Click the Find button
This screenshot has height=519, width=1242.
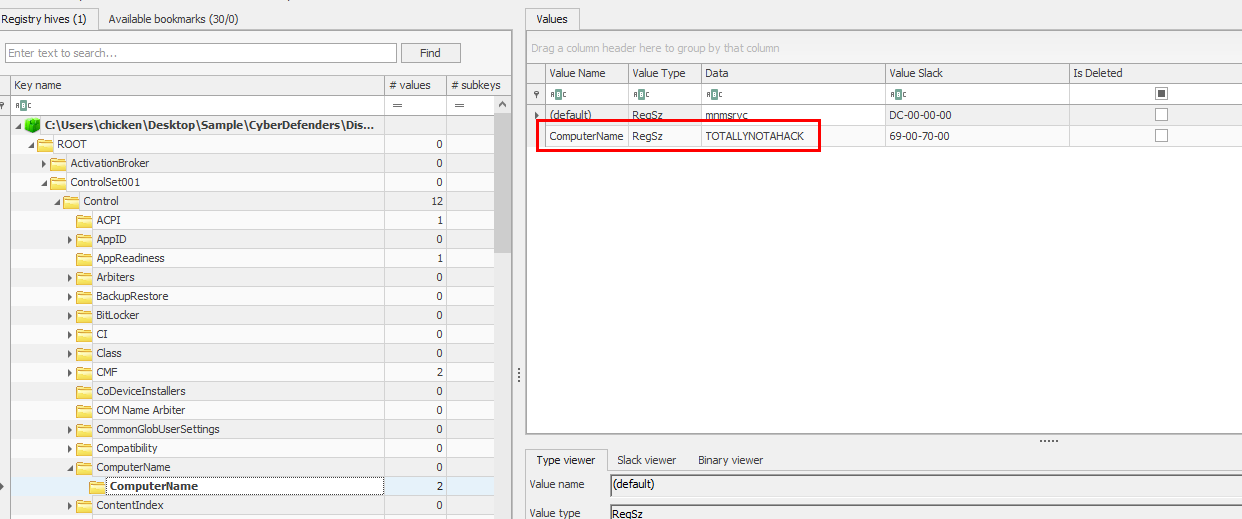pos(430,53)
